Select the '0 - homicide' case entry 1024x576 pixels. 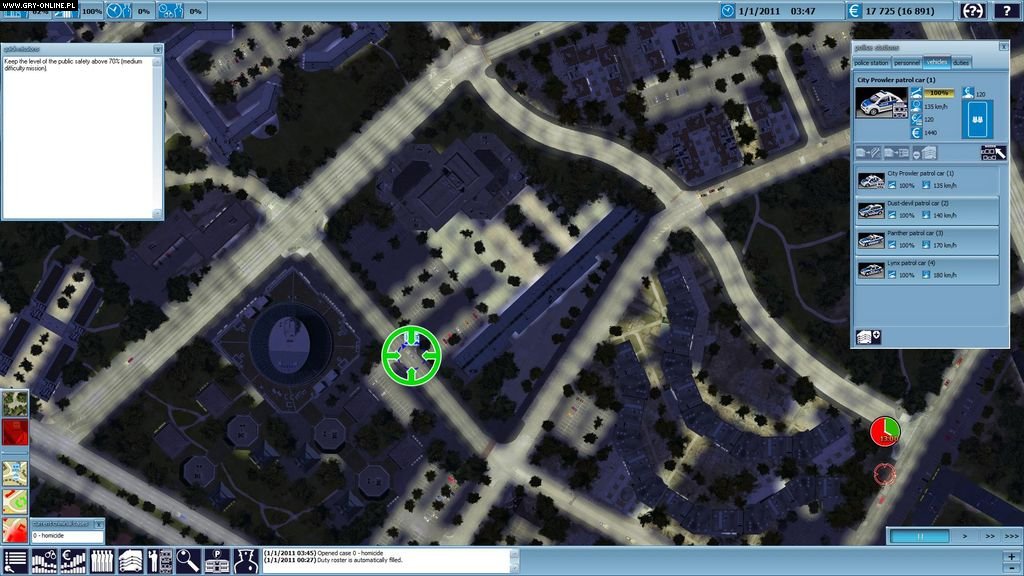point(67,536)
